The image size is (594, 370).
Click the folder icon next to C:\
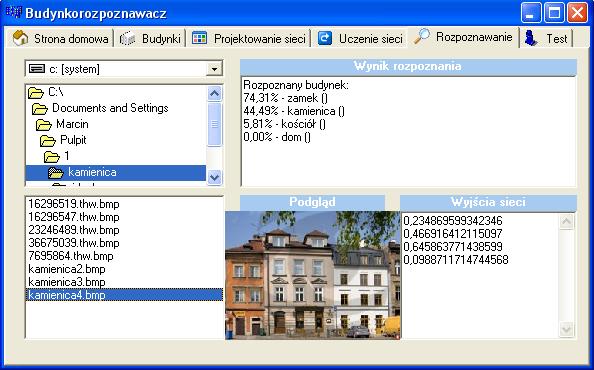tap(36, 92)
